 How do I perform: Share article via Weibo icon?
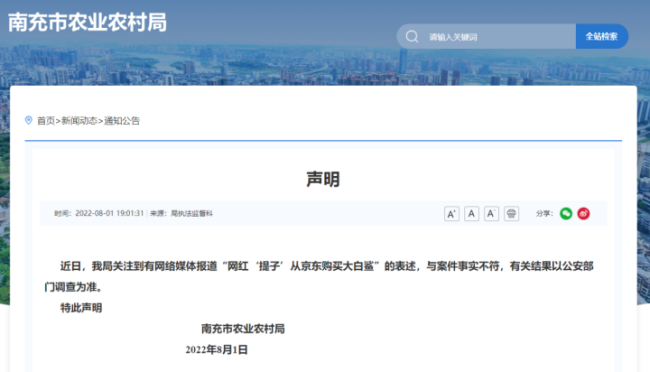point(584,214)
